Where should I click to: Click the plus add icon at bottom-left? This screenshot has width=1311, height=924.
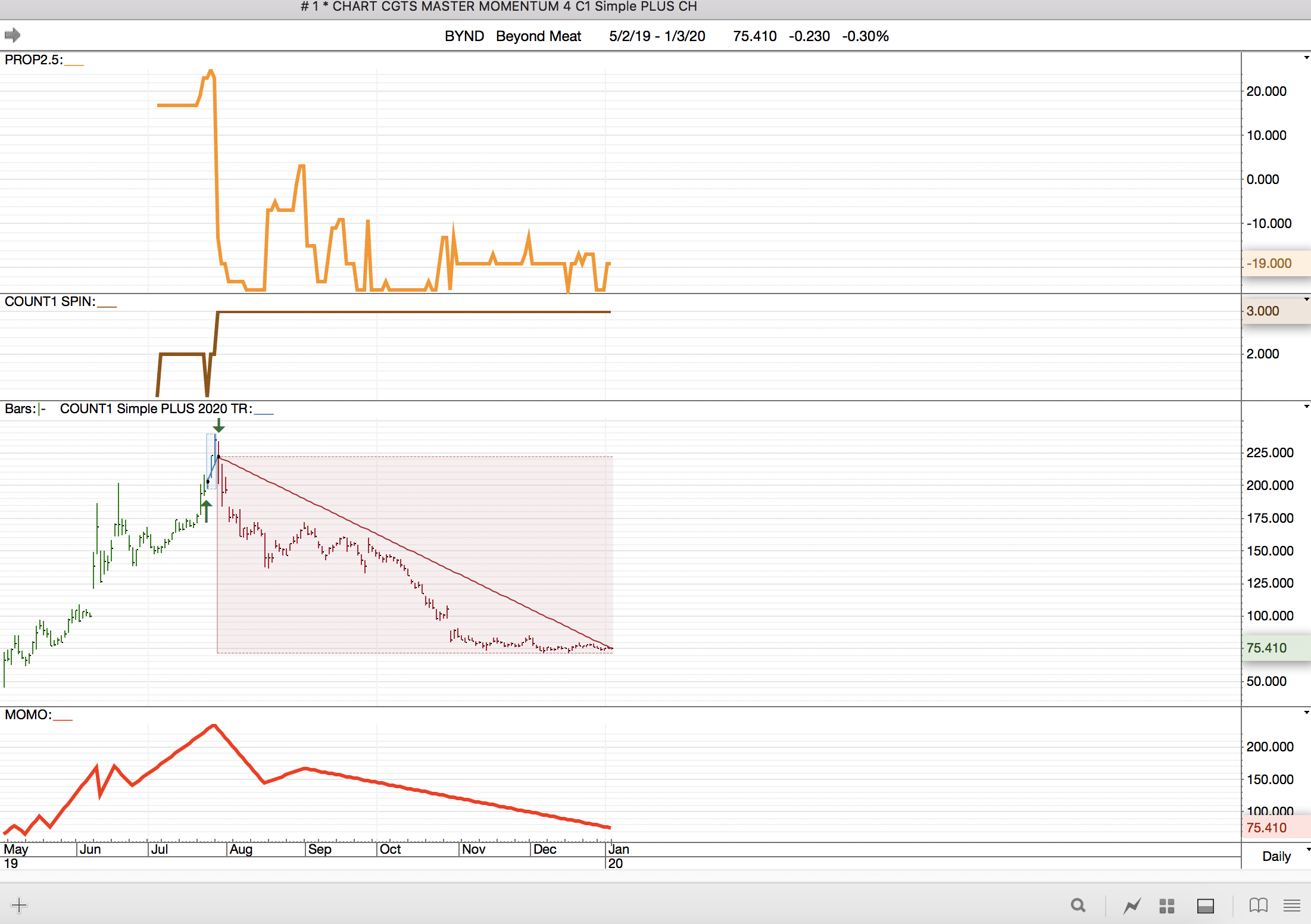(x=19, y=906)
